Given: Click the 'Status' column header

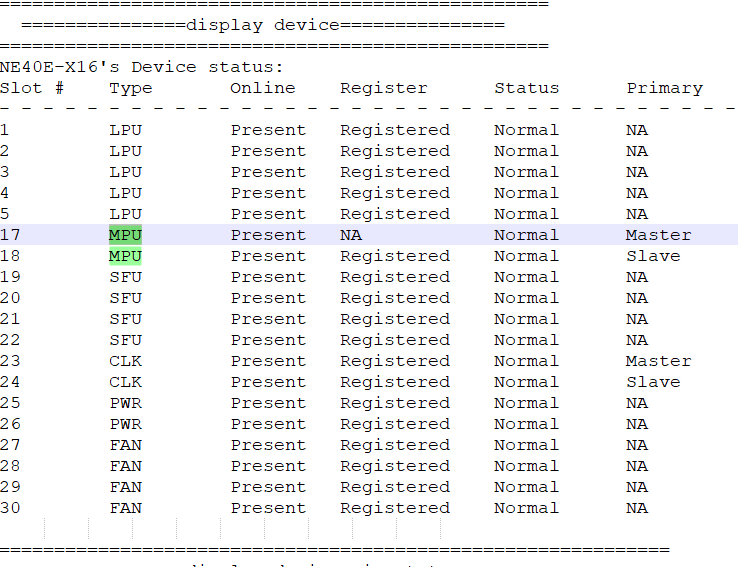Looking at the screenshot, I should 527,88.
